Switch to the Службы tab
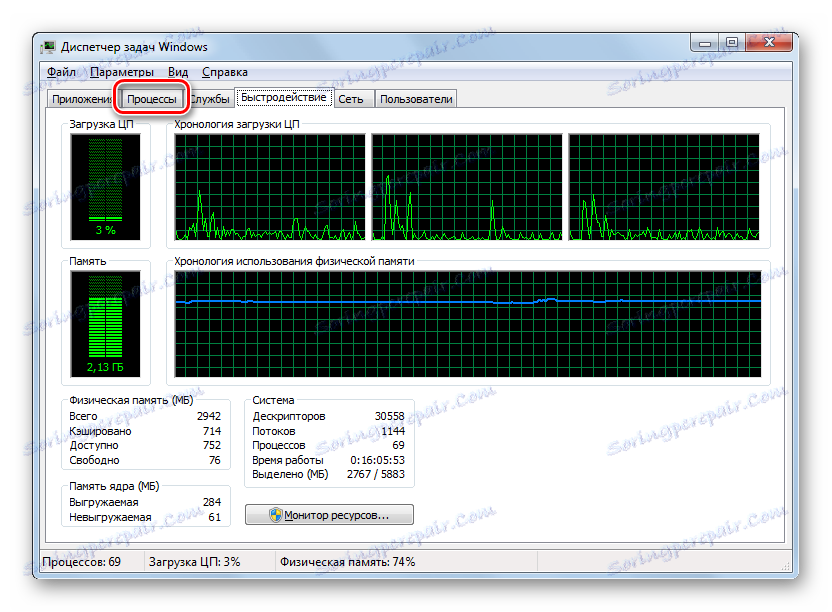 point(211,99)
